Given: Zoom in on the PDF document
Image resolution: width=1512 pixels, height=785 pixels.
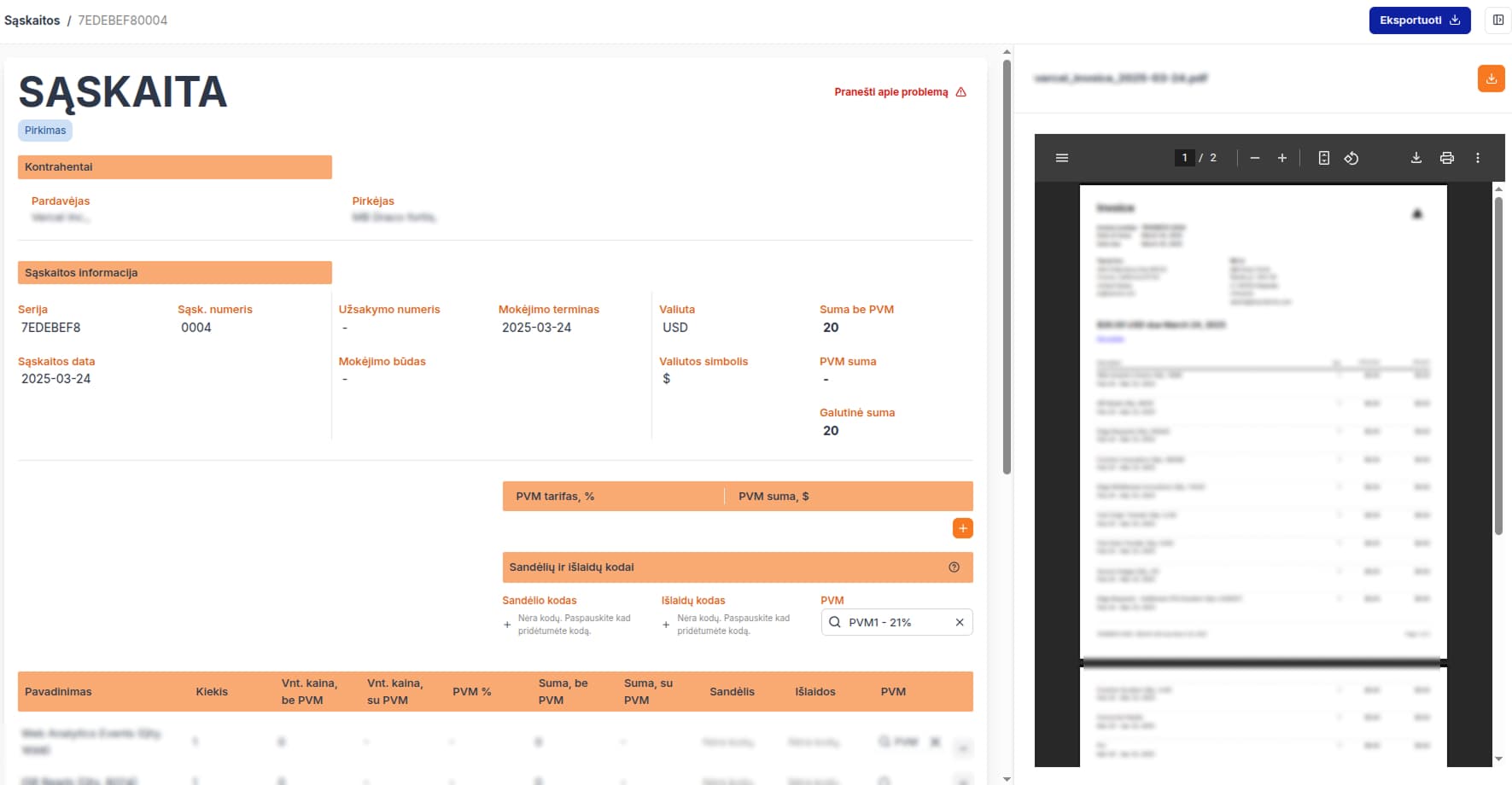Looking at the screenshot, I should 1281,158.
